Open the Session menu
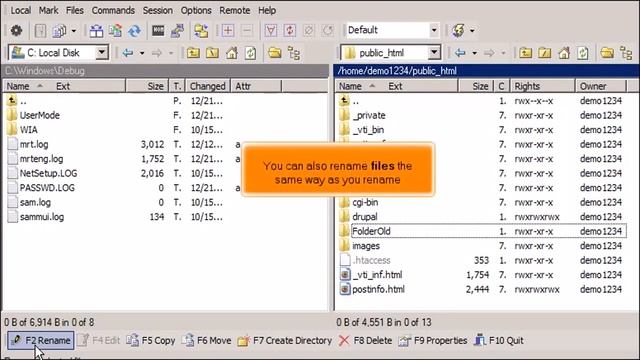Image resolution: width=640 pixels, height=360 pixels. pyautogui.click(x=158, y=11)
